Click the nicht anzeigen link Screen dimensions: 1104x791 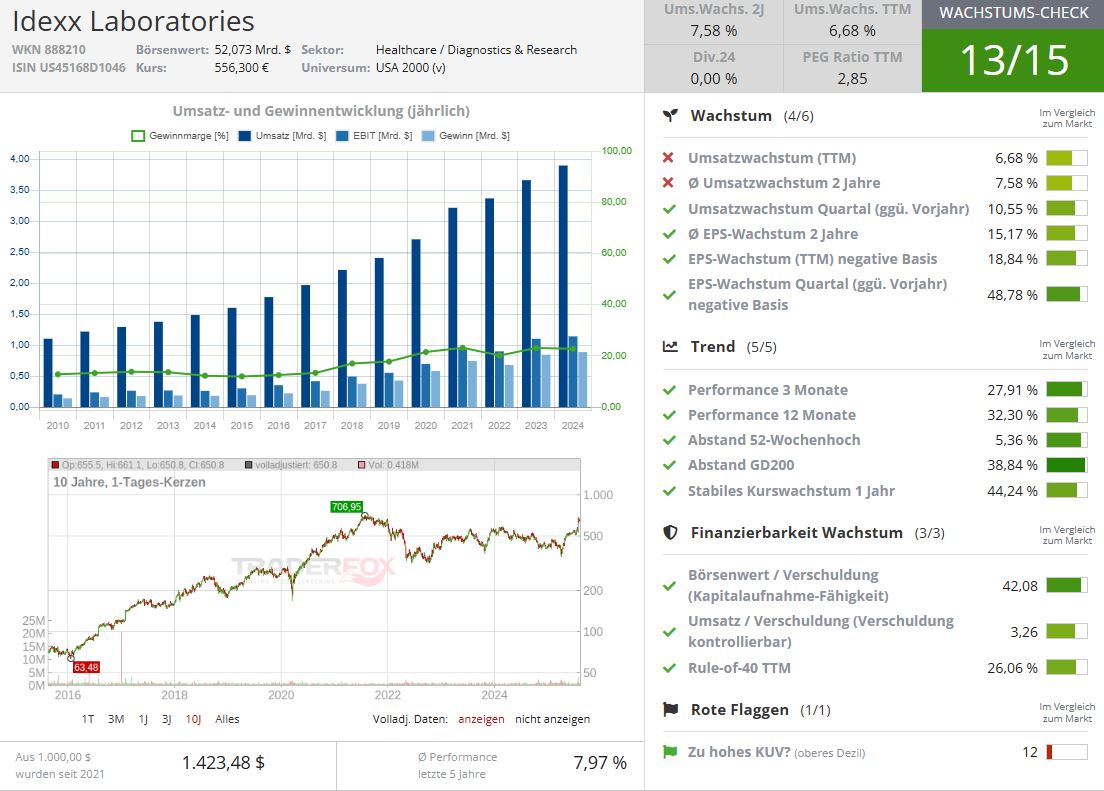[553, 719]
